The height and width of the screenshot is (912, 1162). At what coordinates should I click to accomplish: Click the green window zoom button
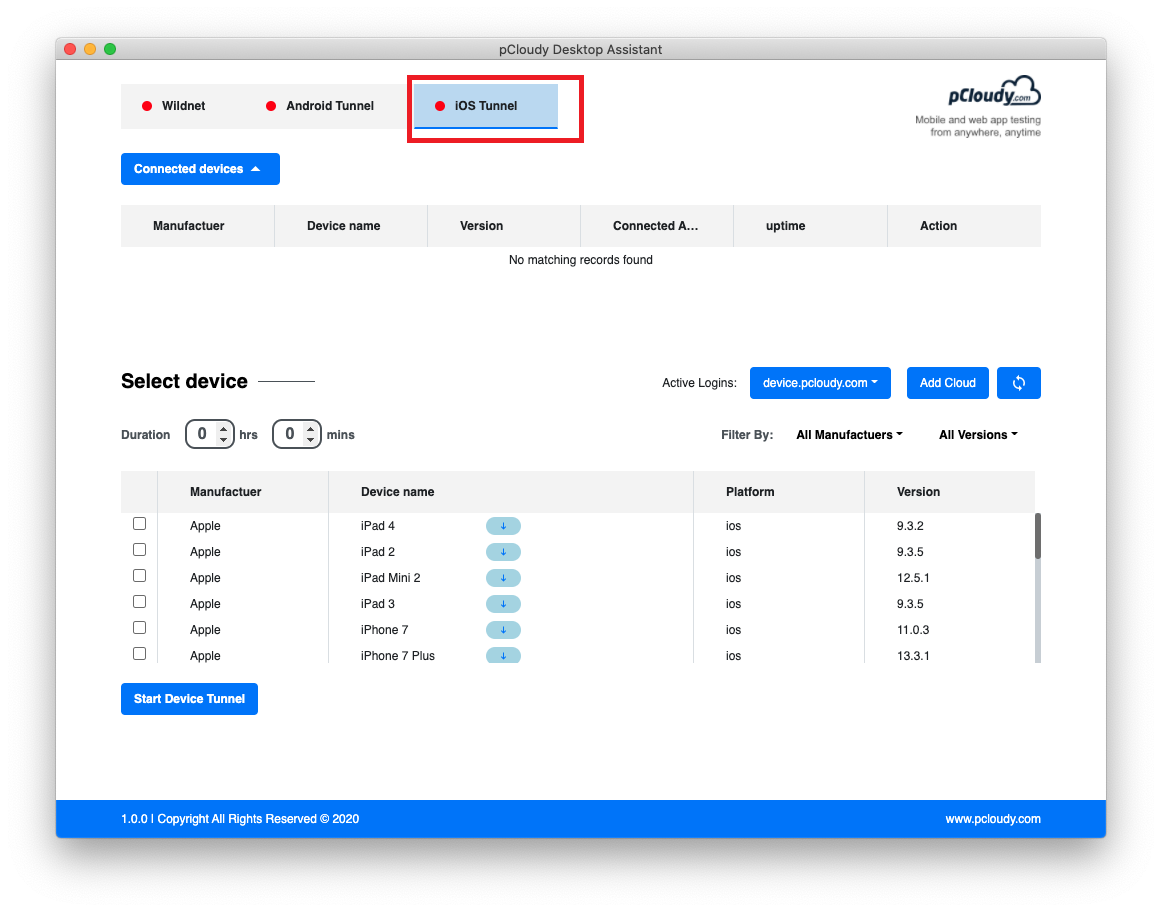point(110,49)
